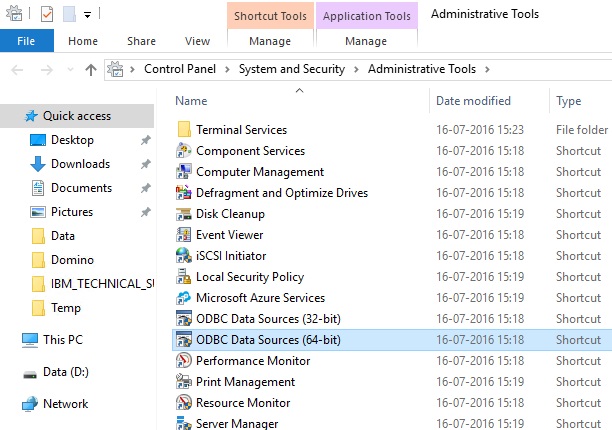Switch to the View ribbon tab
Image resolution: width=612 pixels, height=430 pixels.
click(x=197, y=41)
